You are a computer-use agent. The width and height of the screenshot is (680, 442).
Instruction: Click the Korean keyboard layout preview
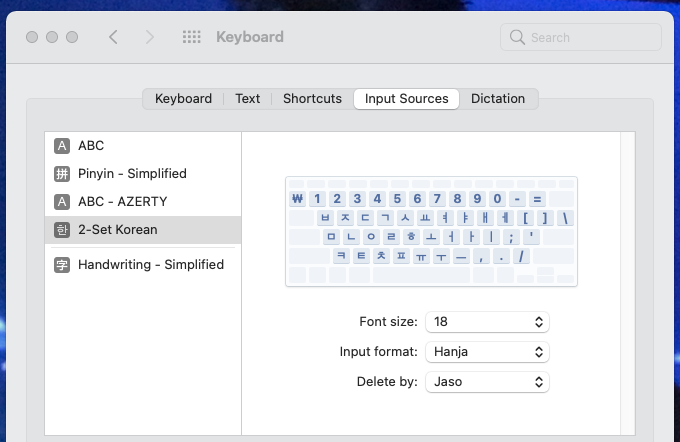coord(431,231)
